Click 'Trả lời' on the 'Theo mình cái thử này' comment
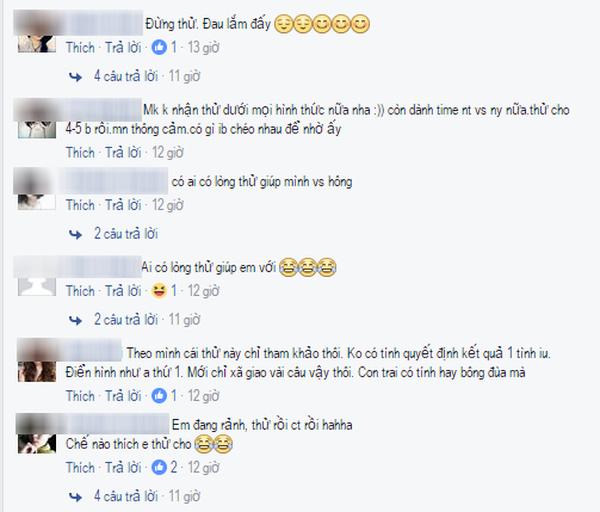Image resolution: width=600 pixels, height=512 pixels. tap(123, 396)
